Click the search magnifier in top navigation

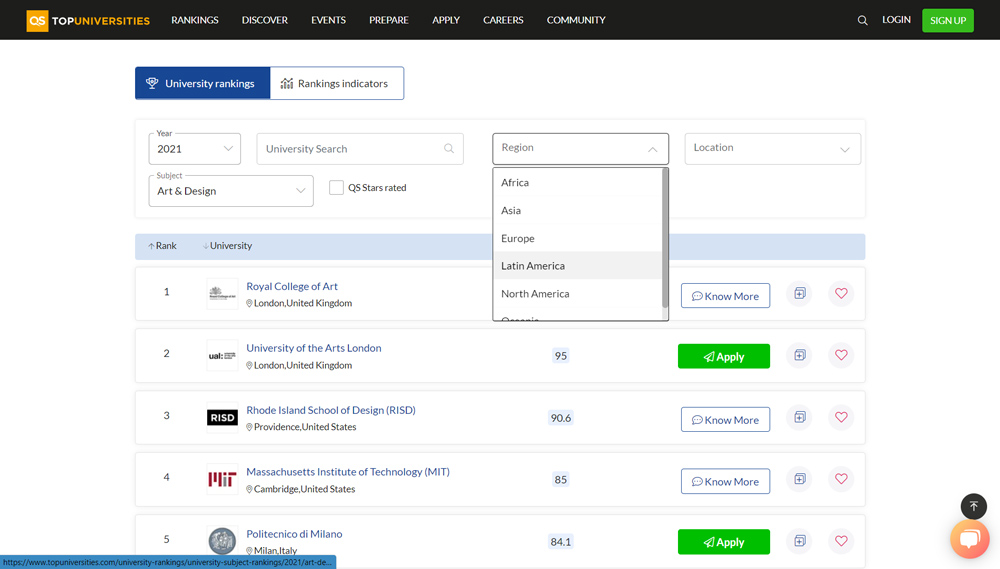[862, 20]
